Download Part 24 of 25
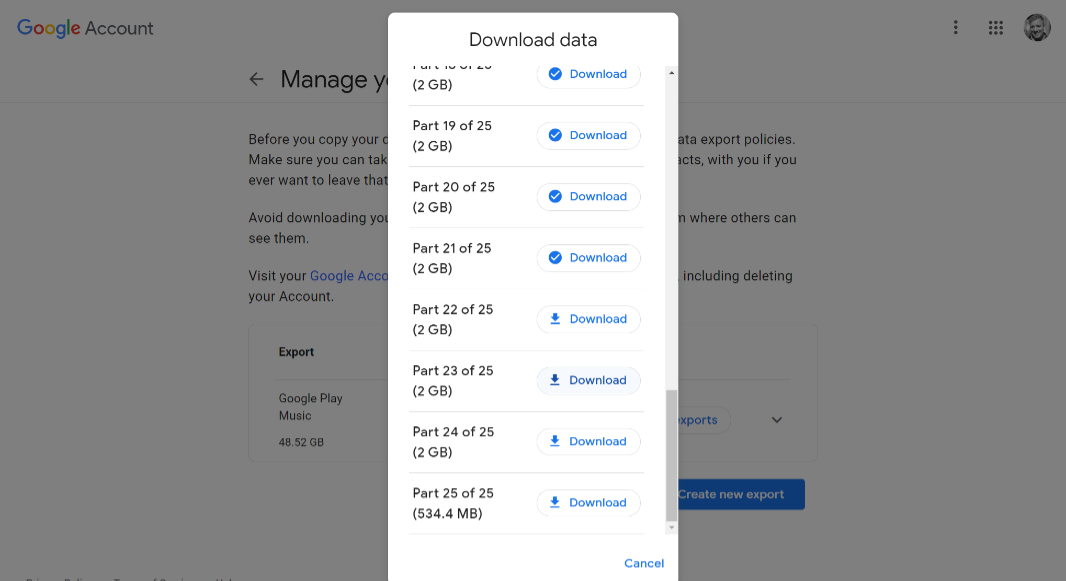This screenshot has height=581, width=1066. 588,442
